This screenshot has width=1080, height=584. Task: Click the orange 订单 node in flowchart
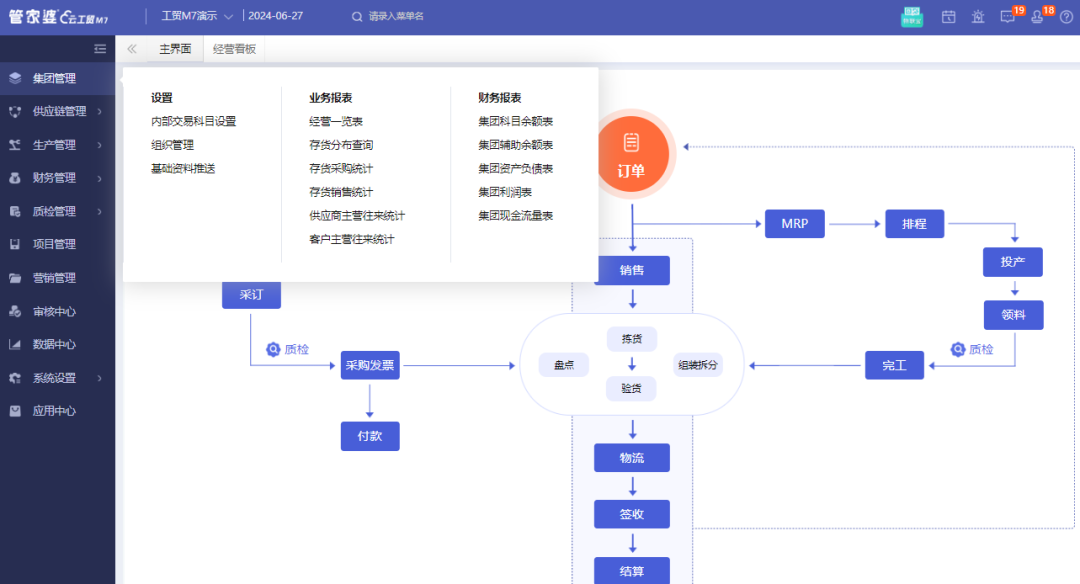click(633, 153)
